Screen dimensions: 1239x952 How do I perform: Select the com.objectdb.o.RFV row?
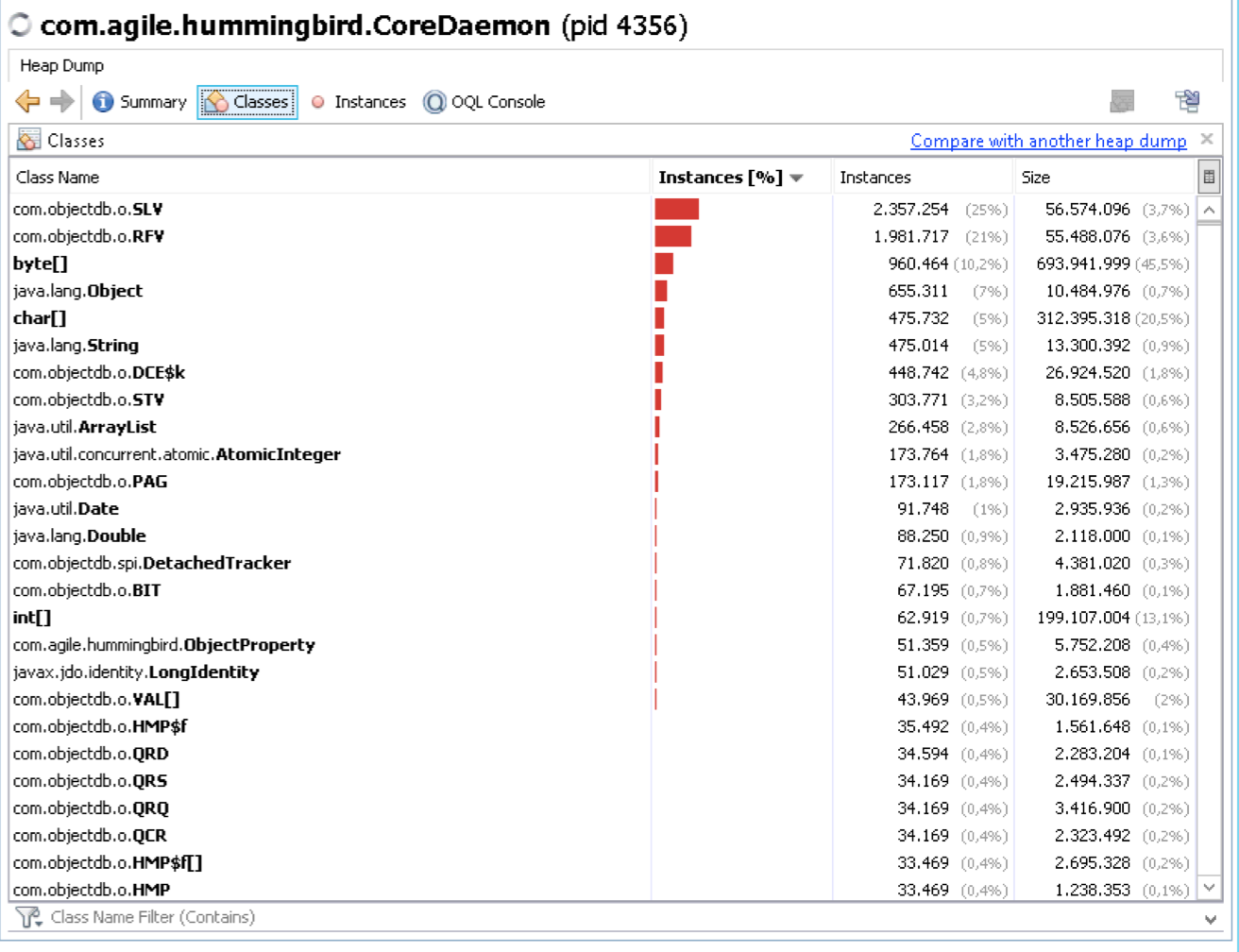[603, 236]
